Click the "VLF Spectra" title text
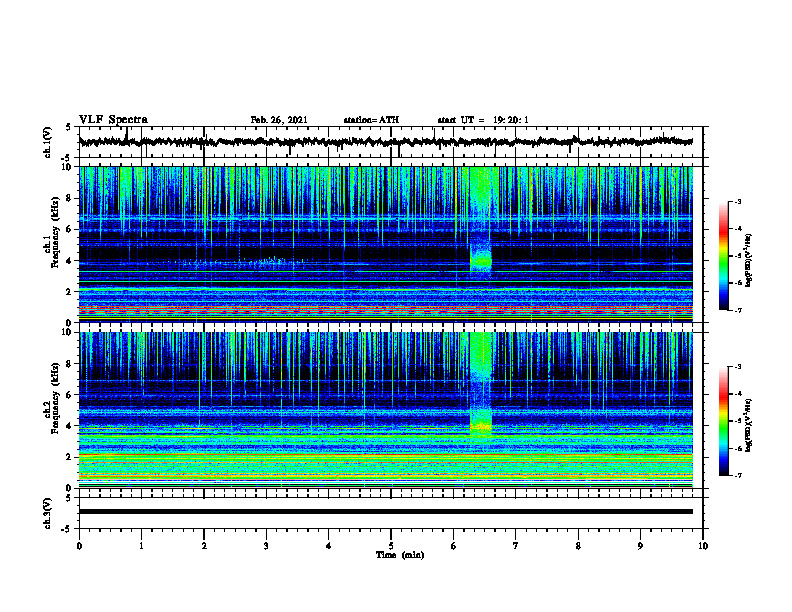 pyautogui.click(x=113, y=120)
